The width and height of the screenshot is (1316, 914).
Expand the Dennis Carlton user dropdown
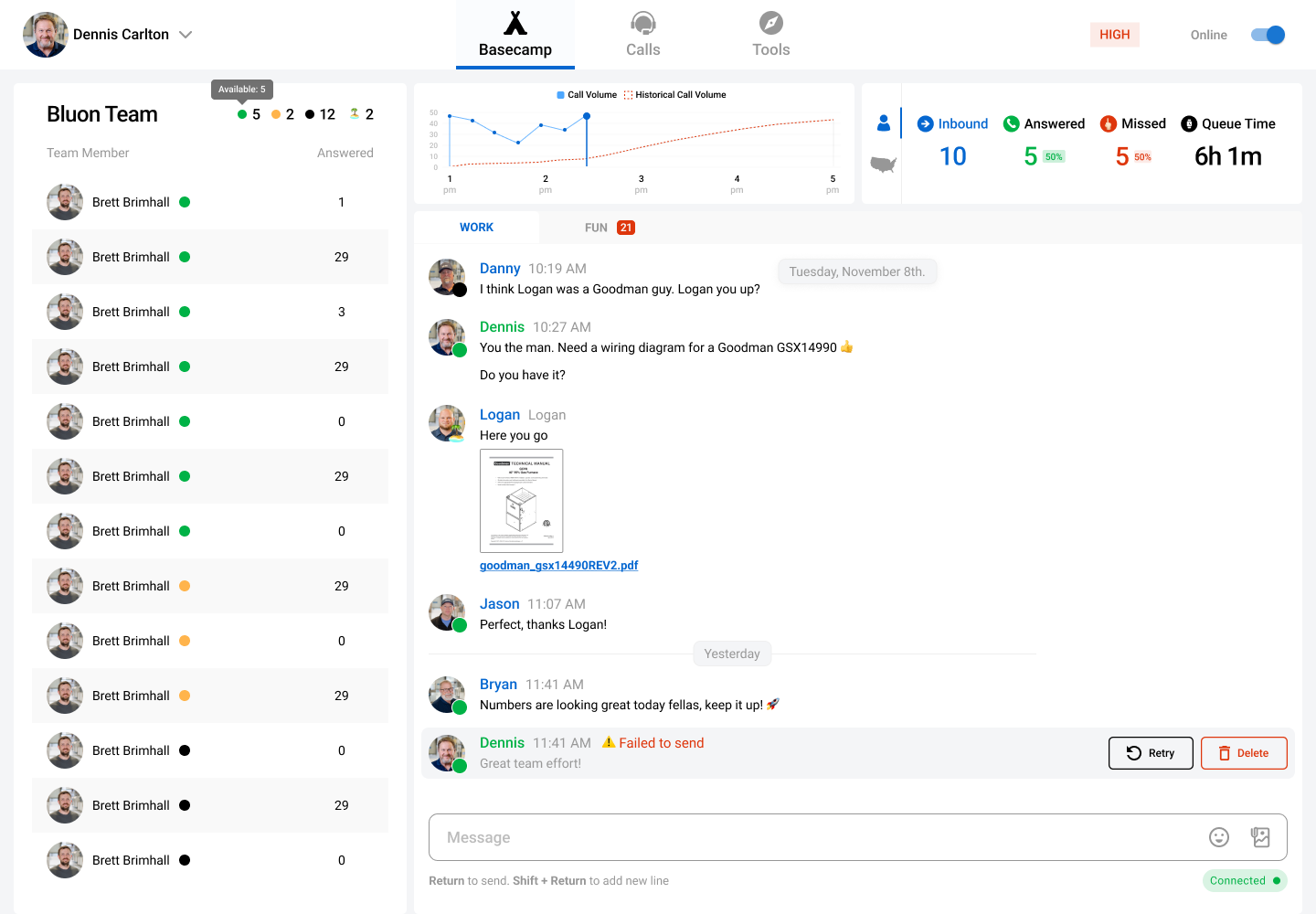click(x=186, y=35)
